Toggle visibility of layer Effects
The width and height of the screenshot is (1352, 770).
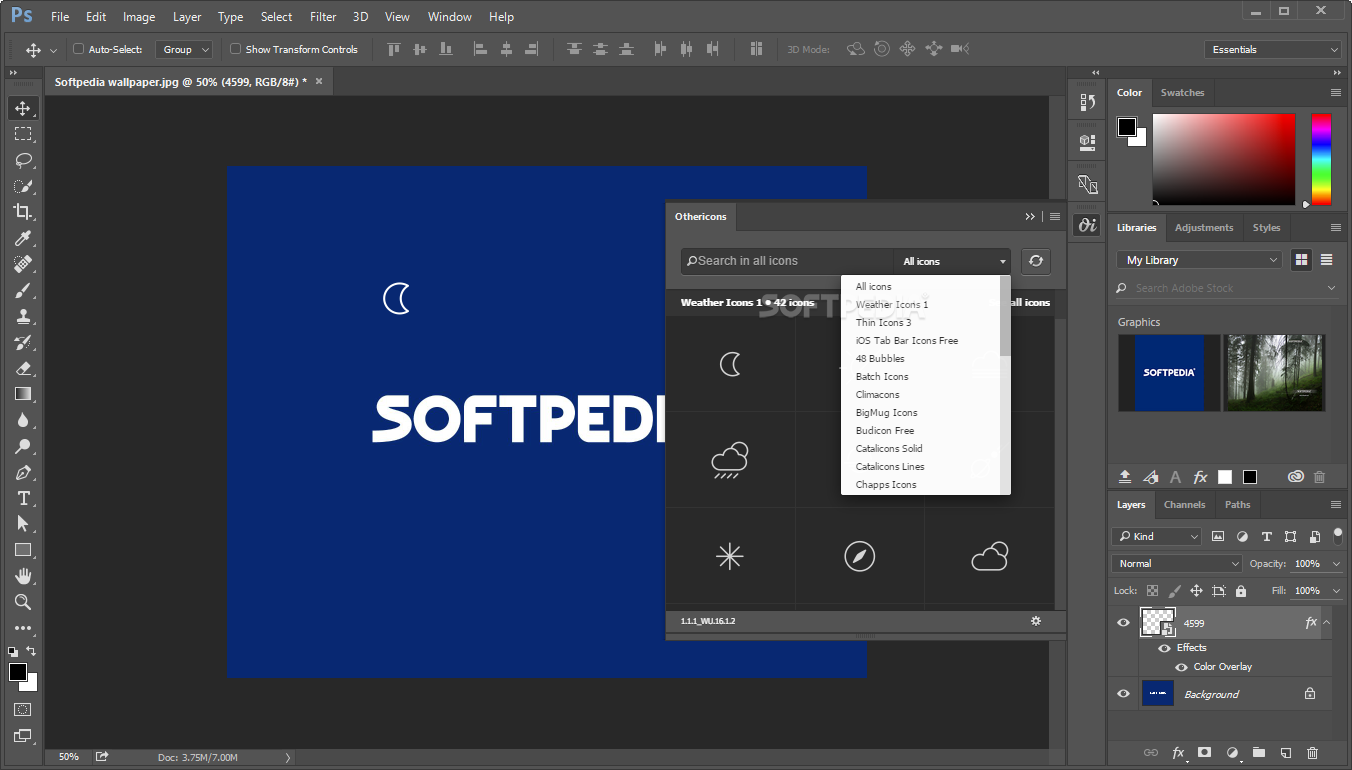coord(1164,648)
